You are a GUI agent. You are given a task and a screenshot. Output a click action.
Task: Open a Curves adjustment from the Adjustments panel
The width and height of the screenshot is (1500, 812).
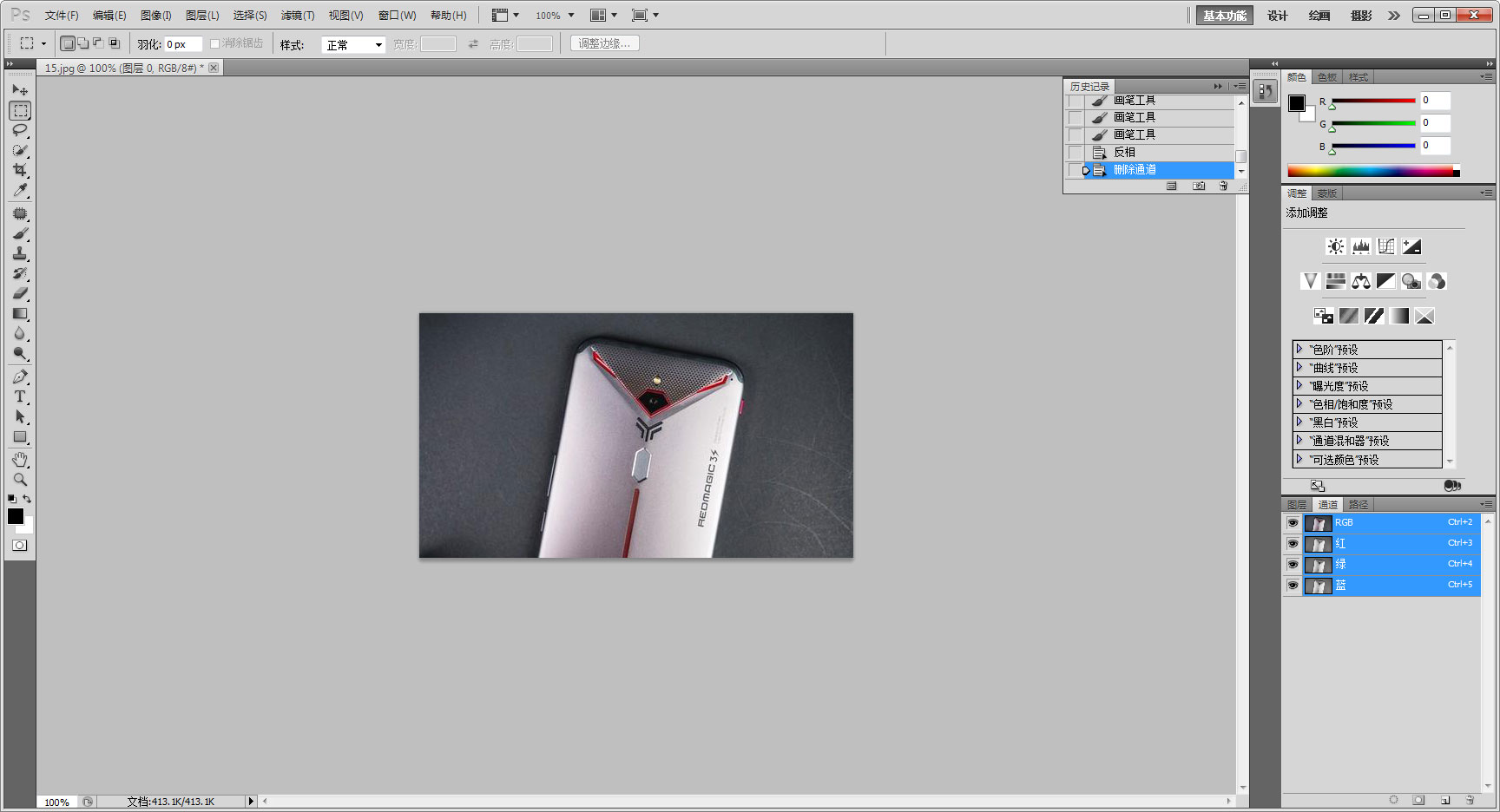tap(1385, 246)
